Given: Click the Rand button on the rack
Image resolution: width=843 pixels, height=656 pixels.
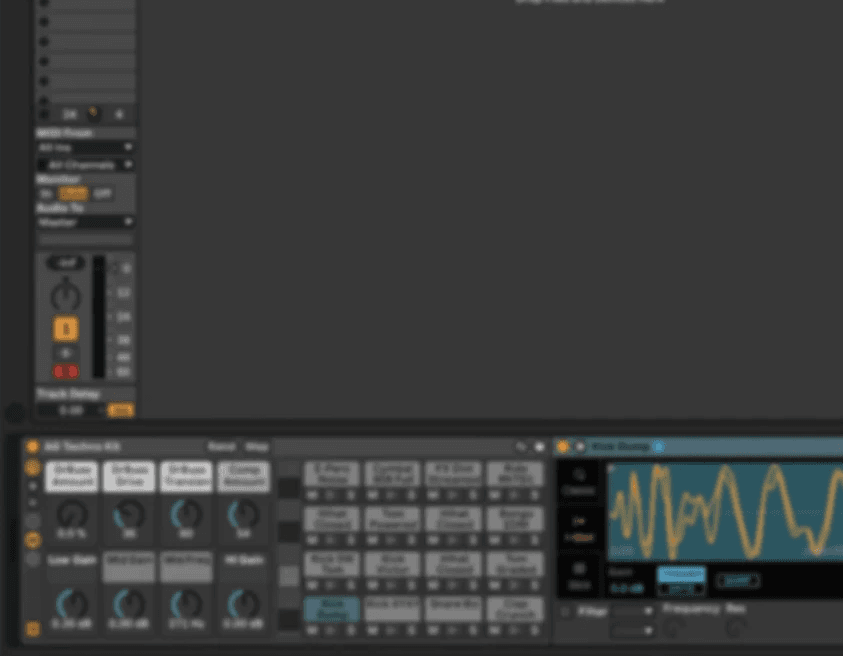Looking at the screenshot, I should (222, 447).
